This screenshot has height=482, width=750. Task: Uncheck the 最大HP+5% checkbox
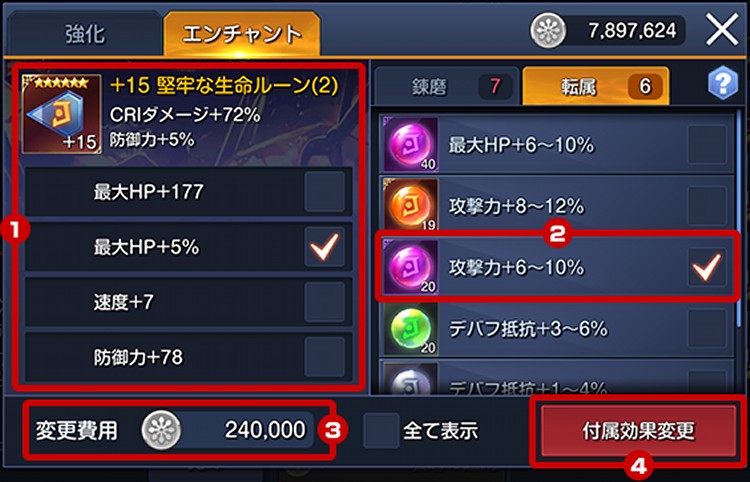click(325, 247)
